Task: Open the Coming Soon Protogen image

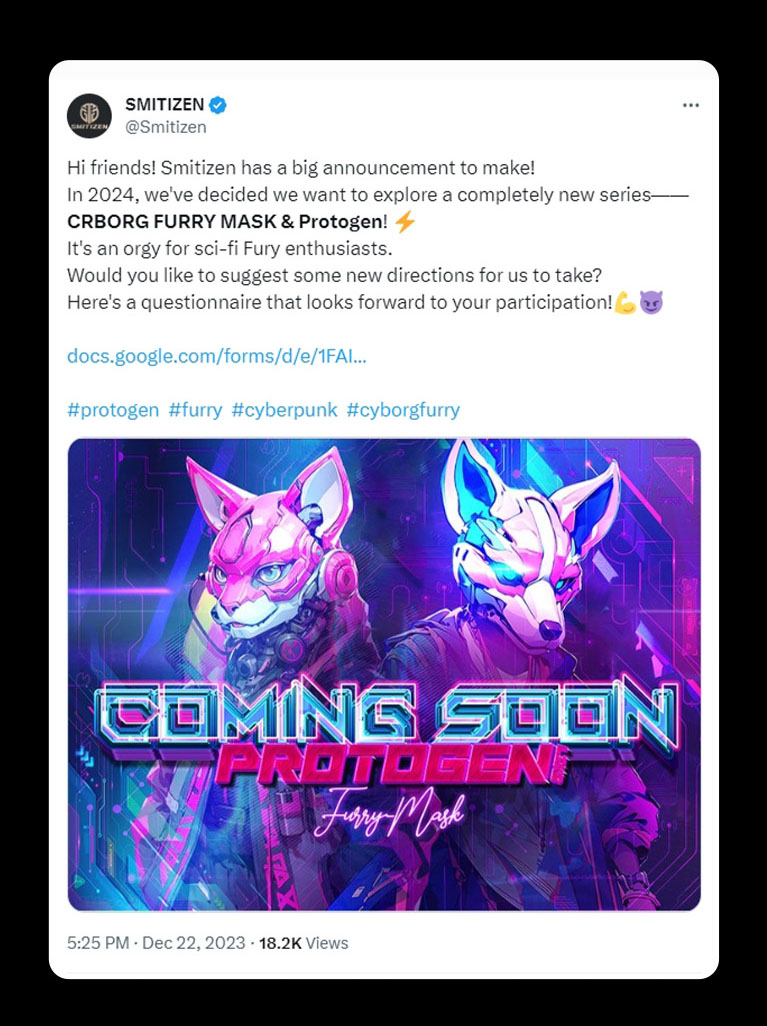Action: click(384, 674)
